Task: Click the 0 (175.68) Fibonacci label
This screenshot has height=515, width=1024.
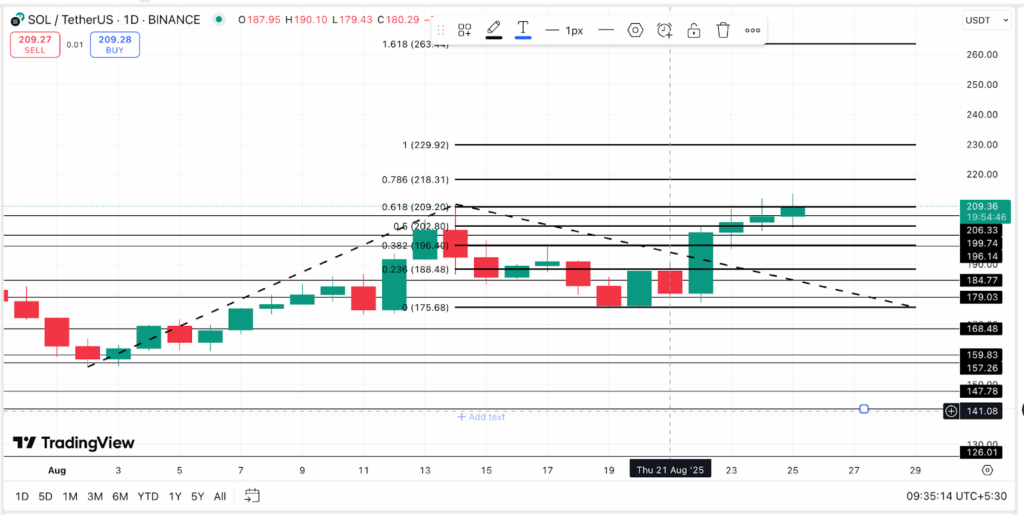Action: 426,307
